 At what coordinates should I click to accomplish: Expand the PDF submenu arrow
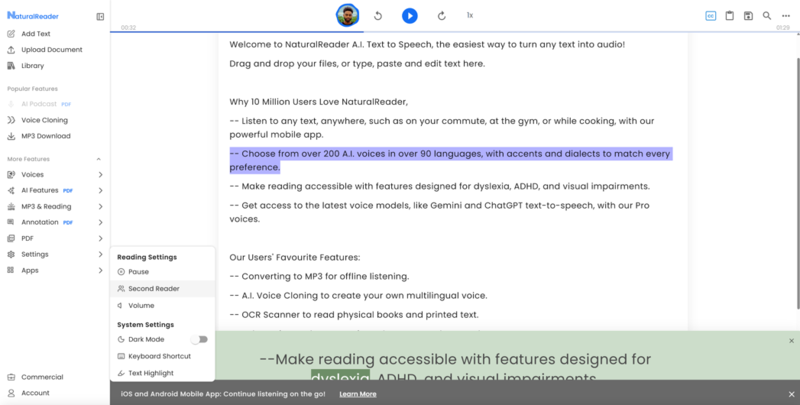[x=101, y=238]
